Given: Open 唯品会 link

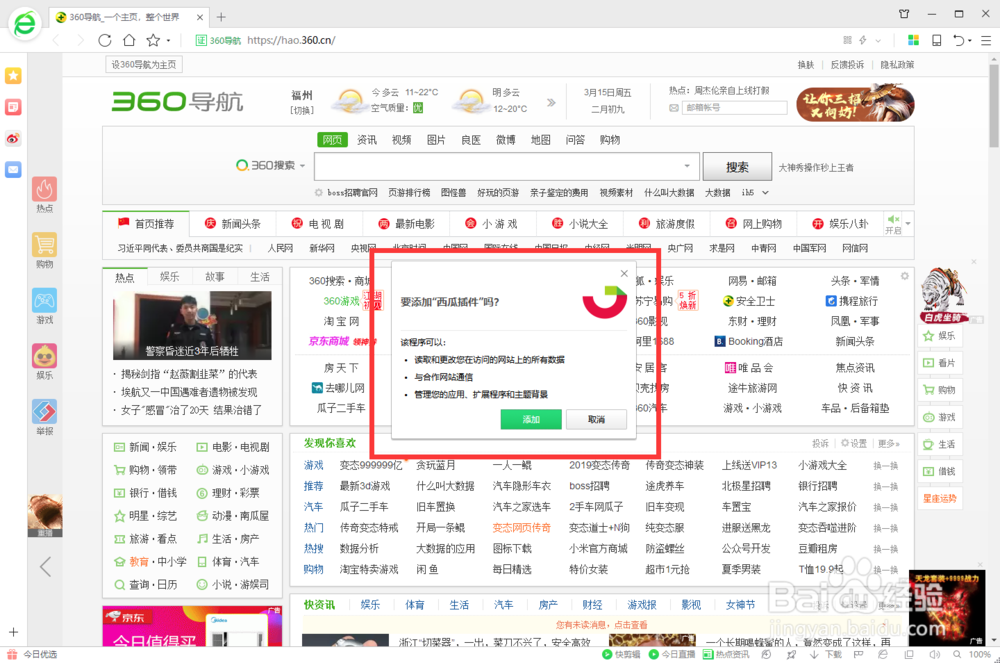Looking at the screenshot, I should tap(749, 368).
